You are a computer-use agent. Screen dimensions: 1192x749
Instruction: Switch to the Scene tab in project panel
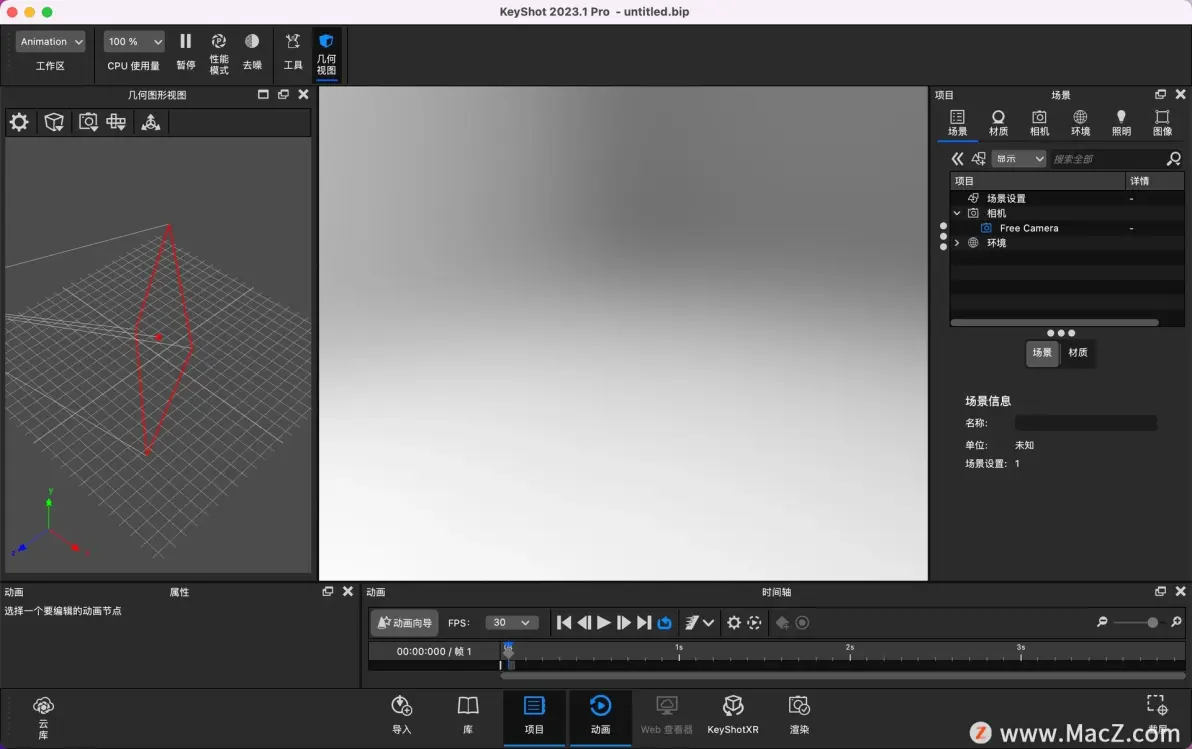(957, 122)
